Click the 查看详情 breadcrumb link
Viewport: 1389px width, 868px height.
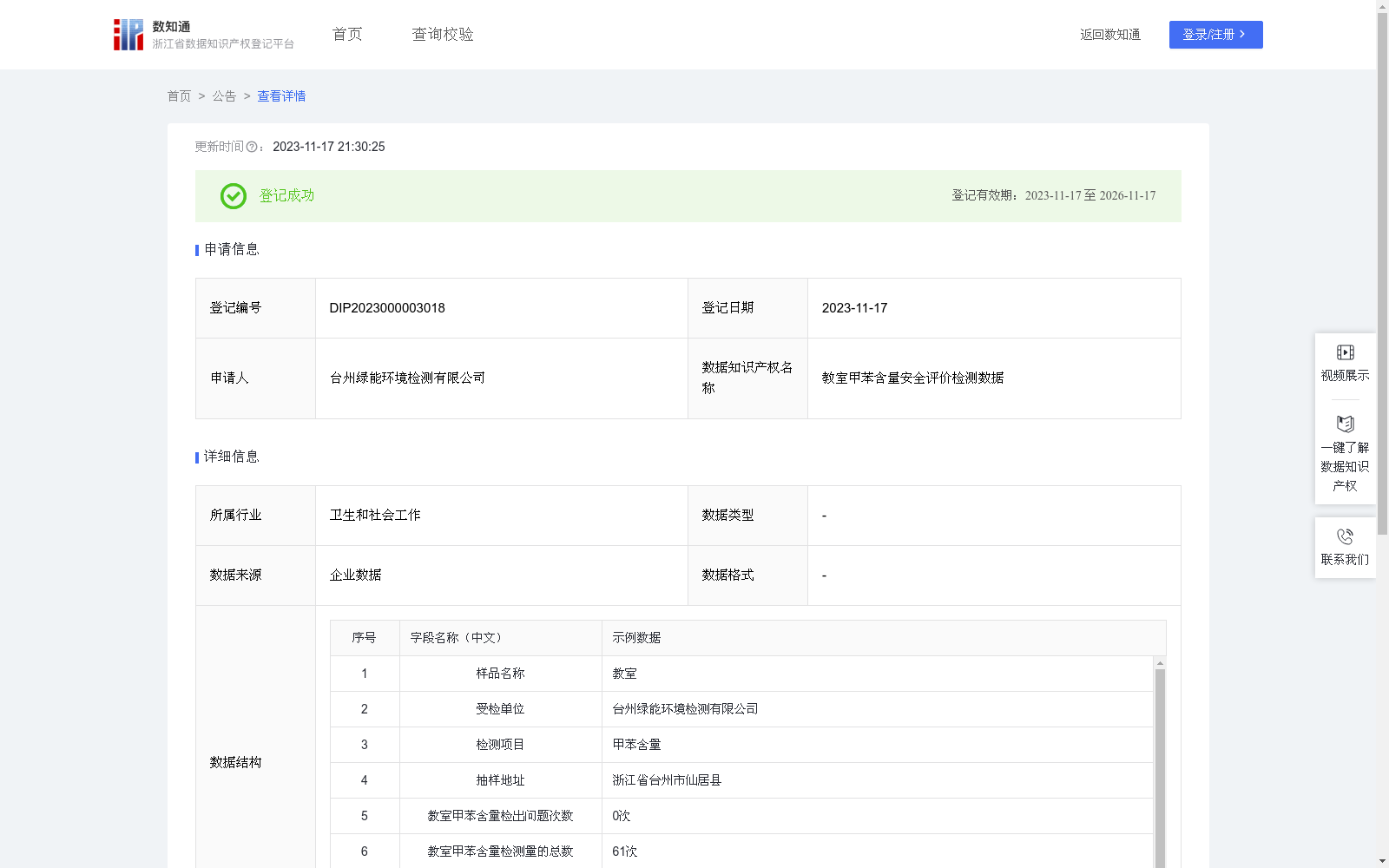pos(281,96)
